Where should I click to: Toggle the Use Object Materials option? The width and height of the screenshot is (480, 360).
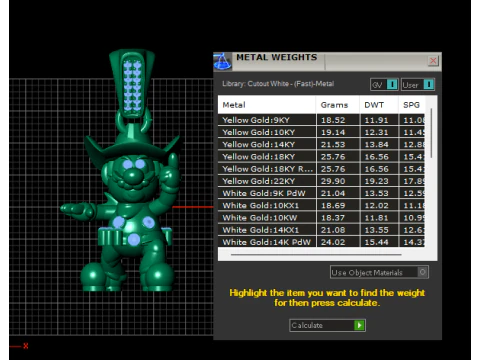379,272
